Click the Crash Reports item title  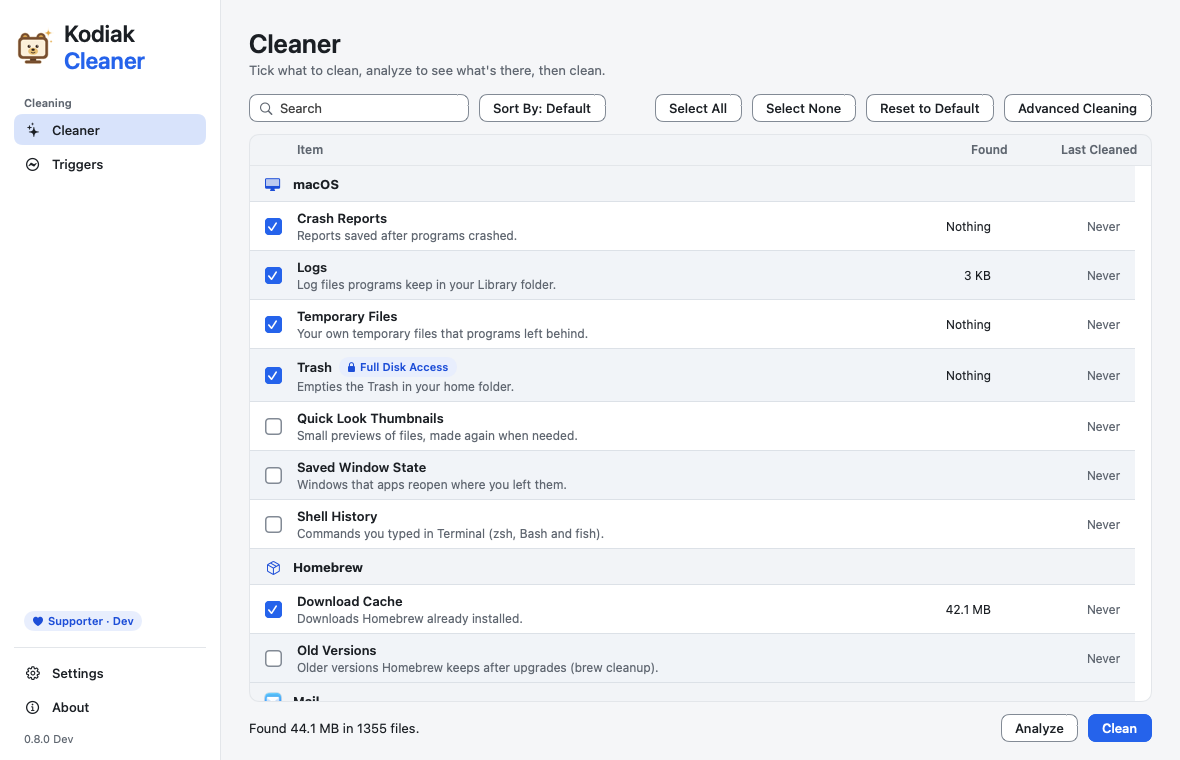coord(342,218)
